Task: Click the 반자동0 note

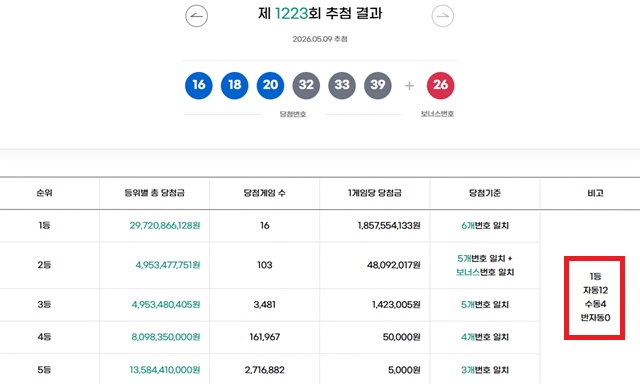Action: (x=595, y=317)
